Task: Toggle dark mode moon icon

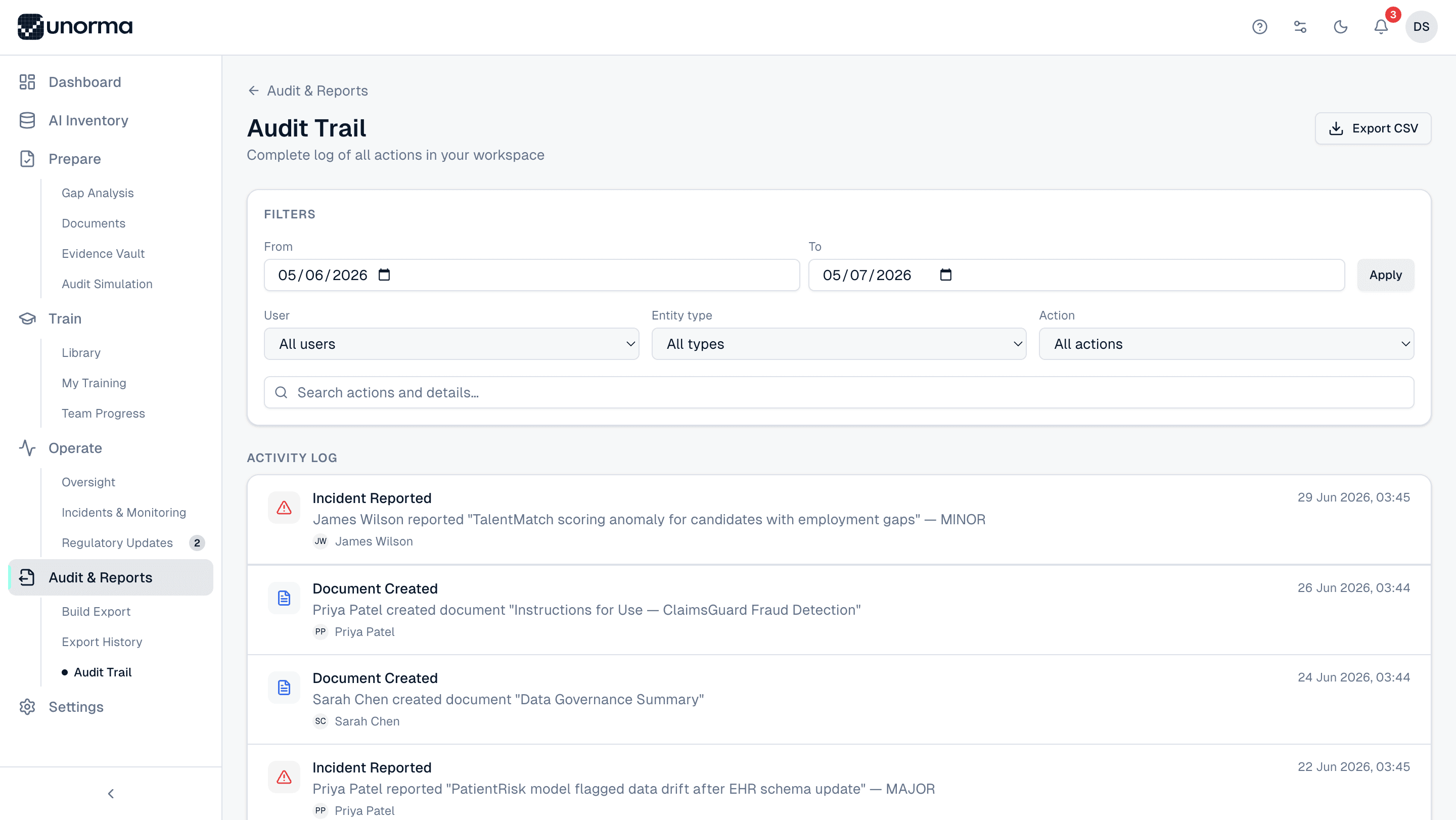Action: 1340,27
